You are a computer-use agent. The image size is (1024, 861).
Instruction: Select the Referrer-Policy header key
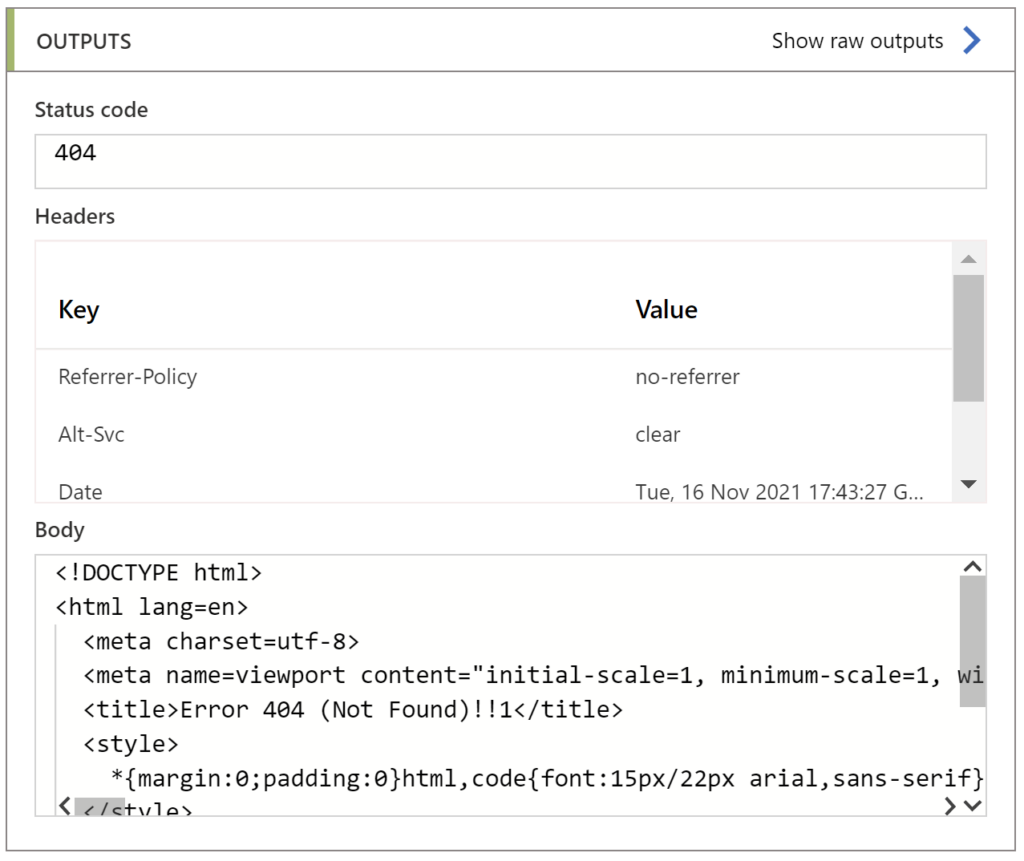(x=127, y=377)
